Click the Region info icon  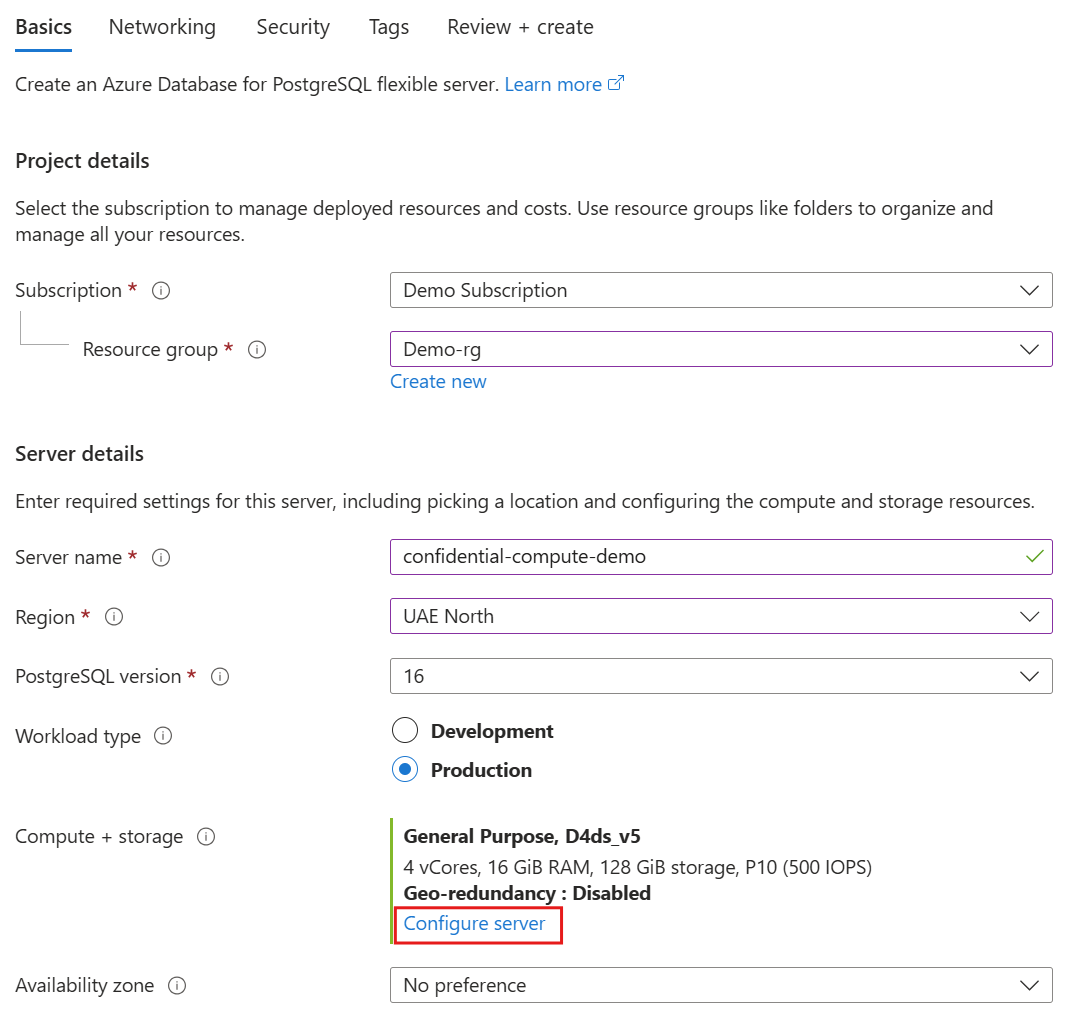click(x=114, y=617)
